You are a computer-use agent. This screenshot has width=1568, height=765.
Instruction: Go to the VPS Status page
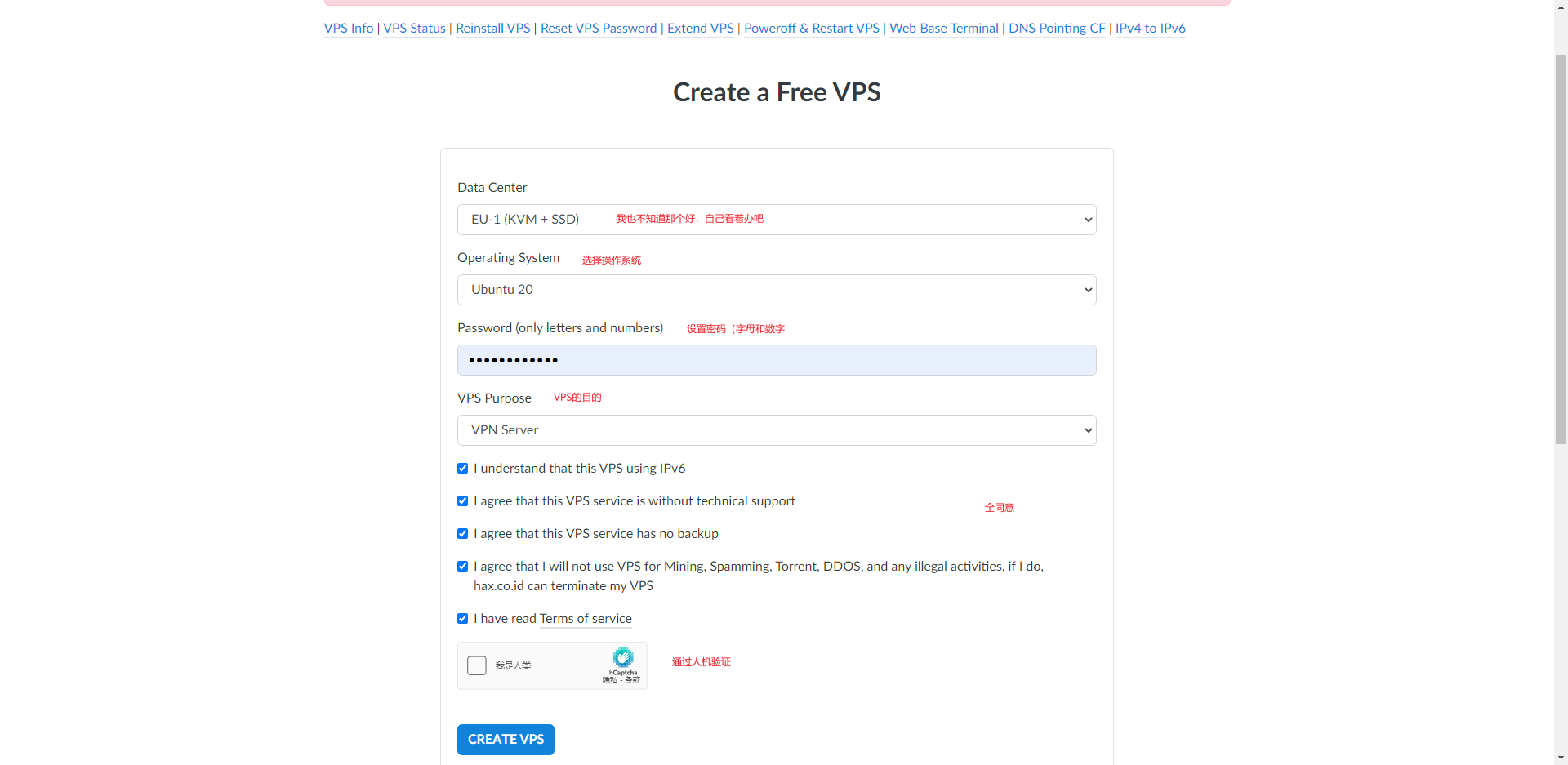tap(415, 28)
